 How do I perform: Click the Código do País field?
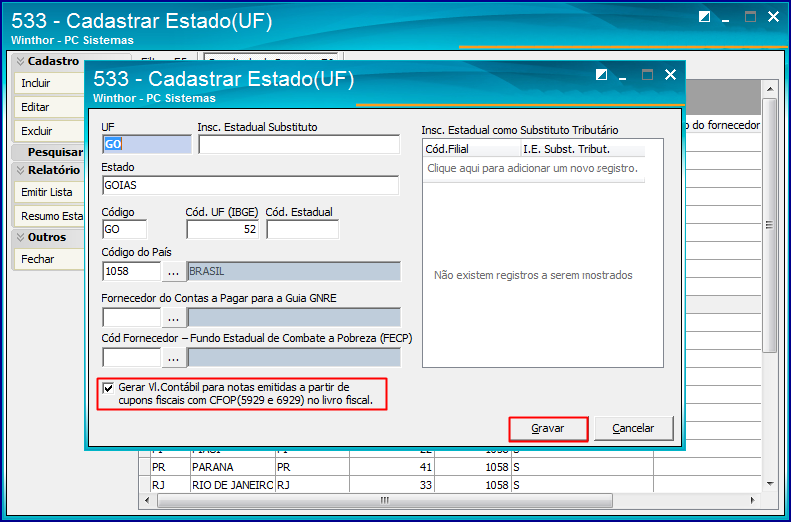click(131, 271)
